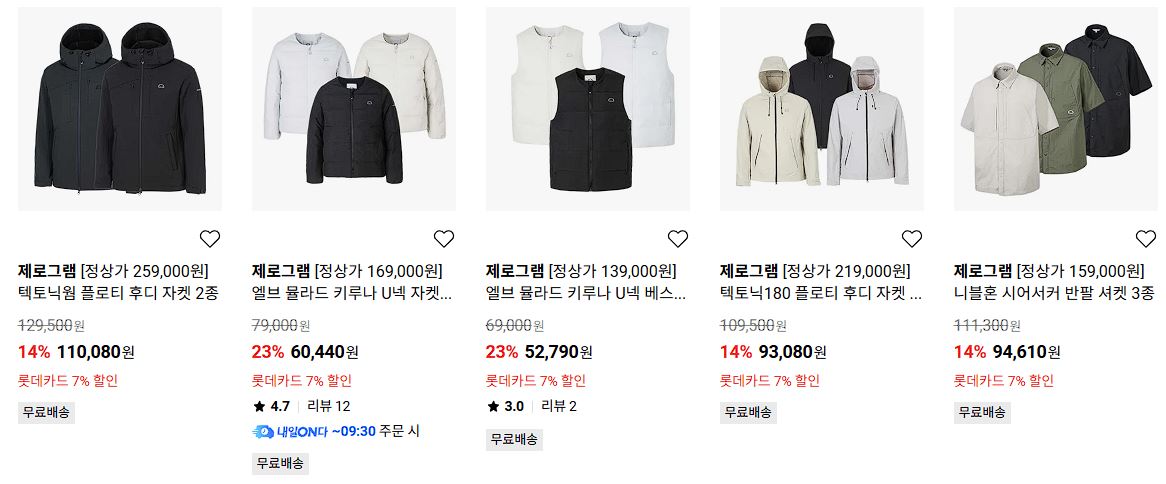Add 텍토닉180 플로티 후디 자켓 to wishlist
1166x484 pixels.
[912, 239]
